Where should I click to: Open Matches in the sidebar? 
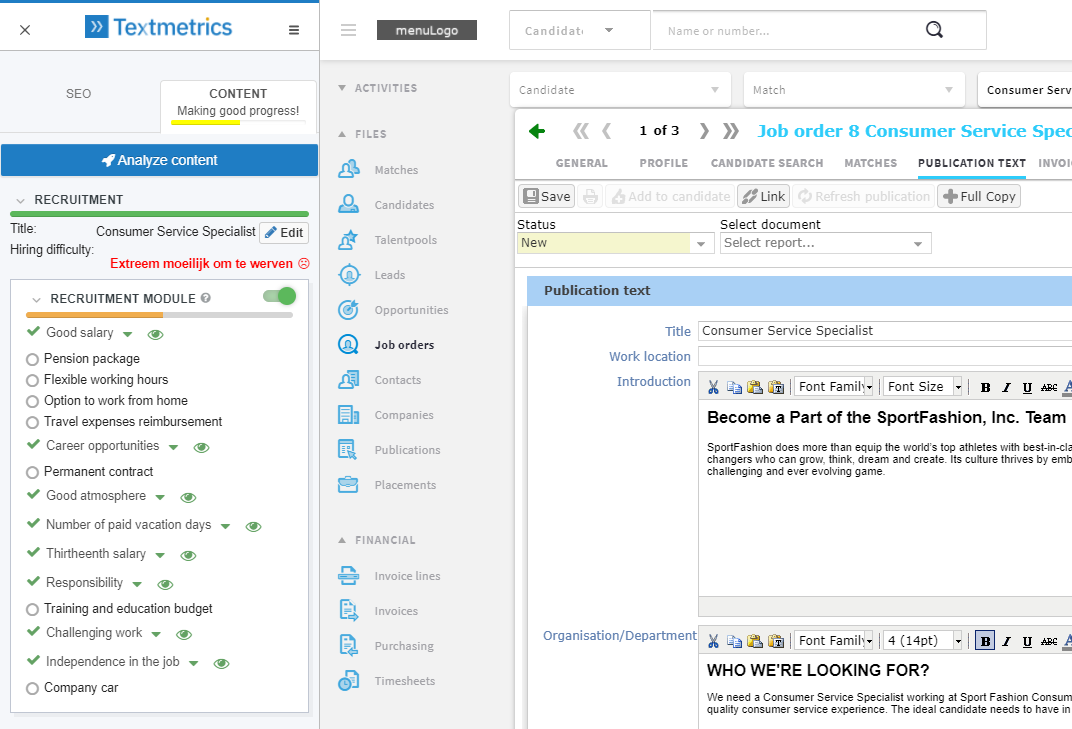[x=396, y=170]
